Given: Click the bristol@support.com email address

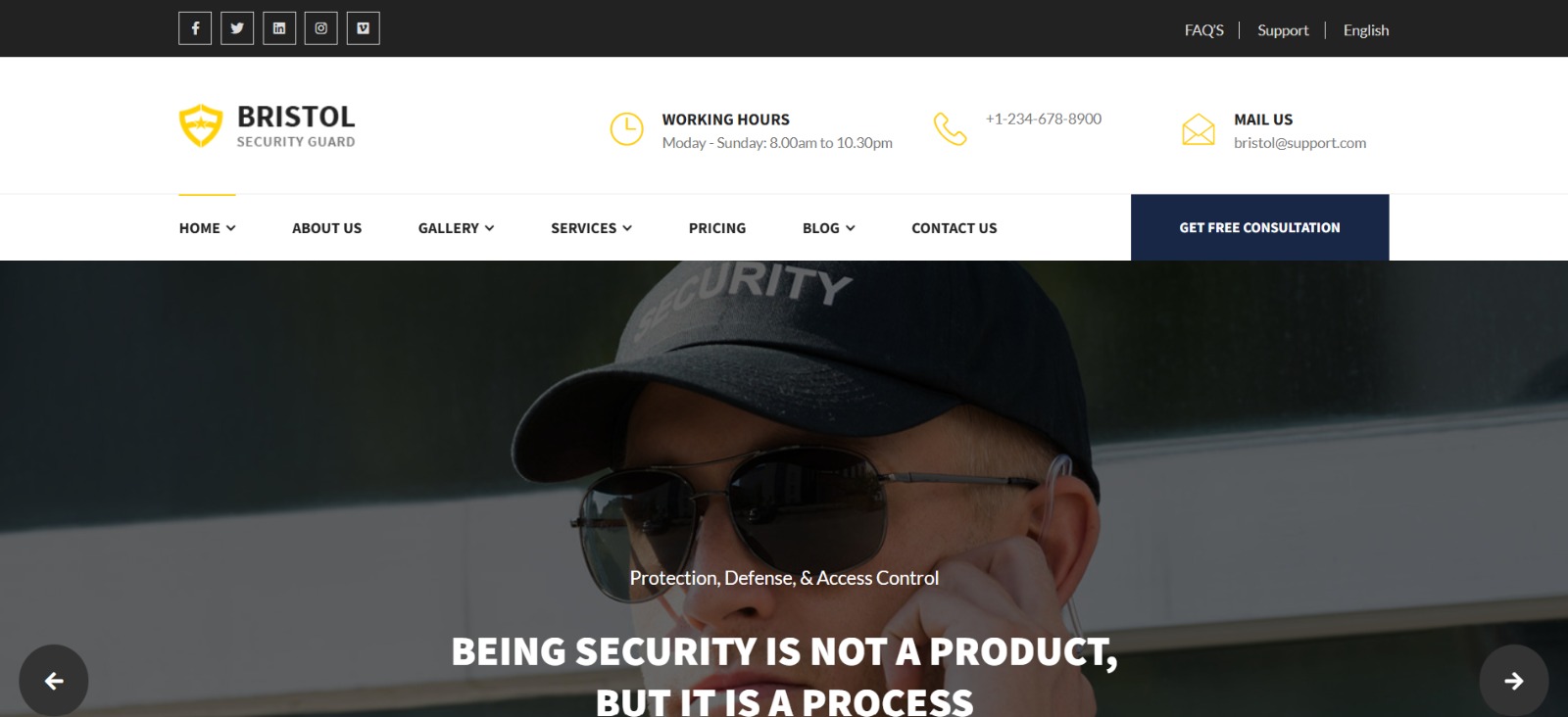Looking at the screenshot, I should (x=1300, y=143).
